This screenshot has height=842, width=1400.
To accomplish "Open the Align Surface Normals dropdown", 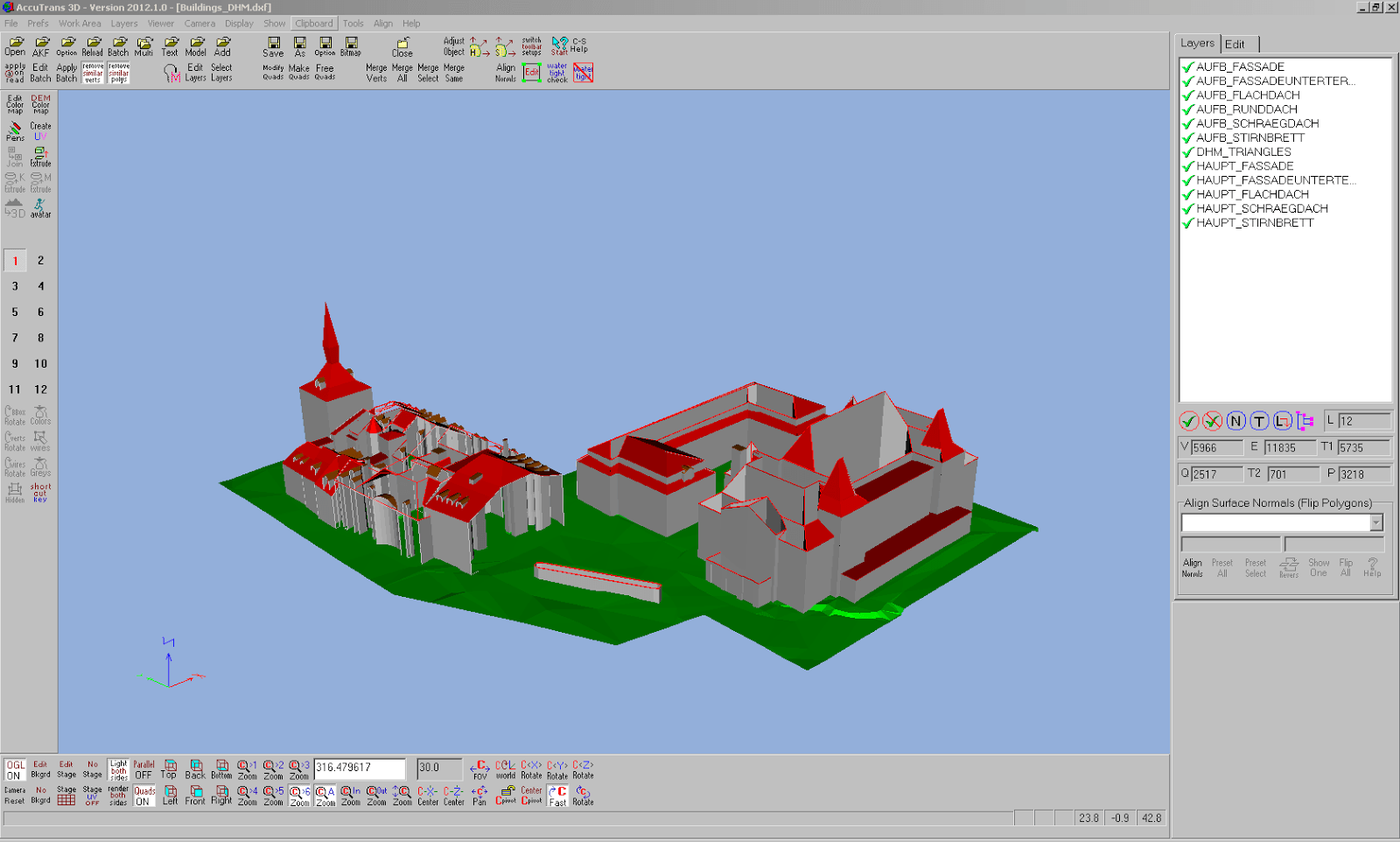I will point(1375,523).
